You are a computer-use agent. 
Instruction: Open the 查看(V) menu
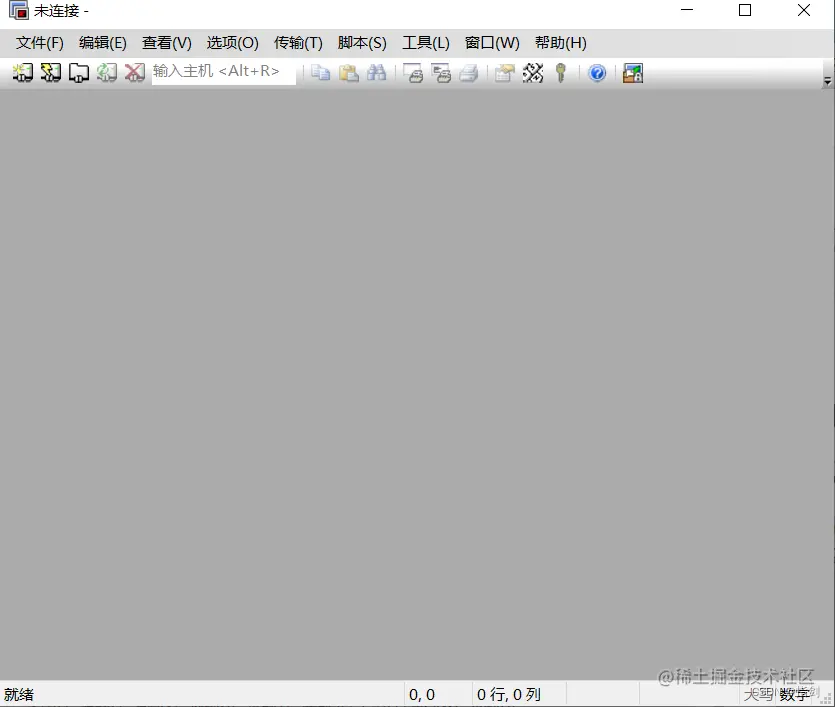[167, 43]
